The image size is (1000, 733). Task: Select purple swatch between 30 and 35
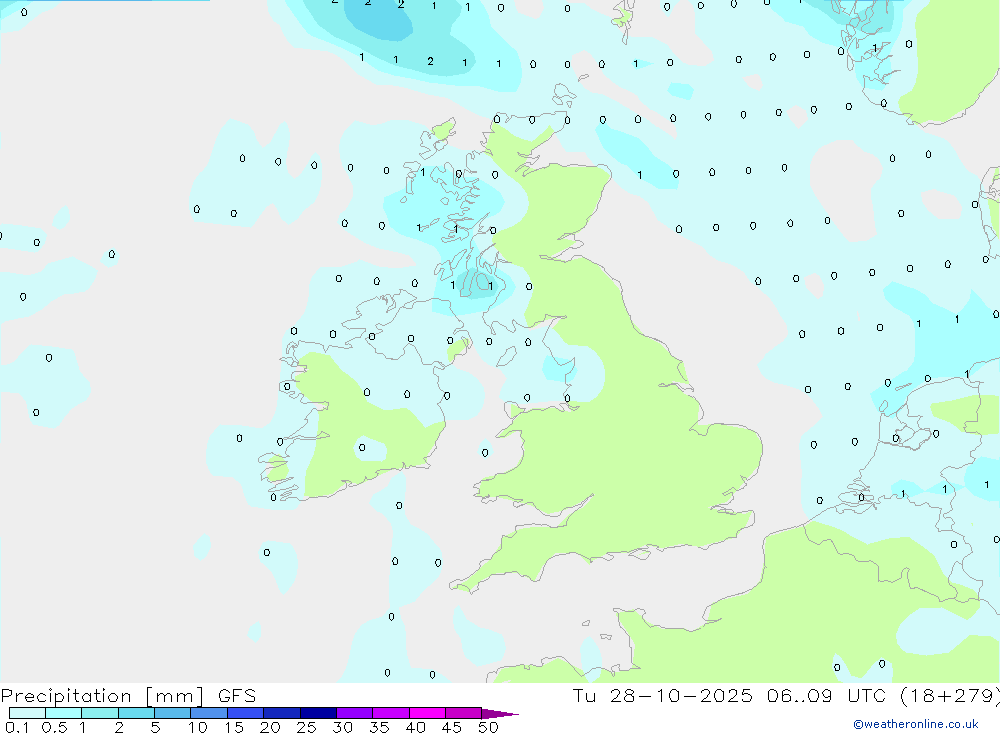click(355, 713)
